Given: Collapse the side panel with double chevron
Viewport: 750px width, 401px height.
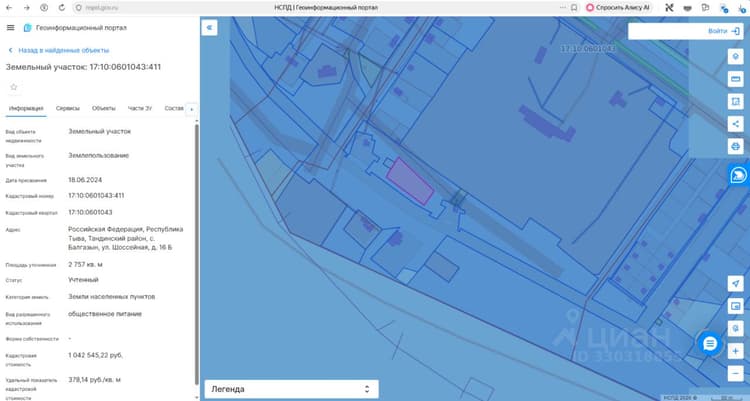Looking at the screenshot, I should [209, 28].
